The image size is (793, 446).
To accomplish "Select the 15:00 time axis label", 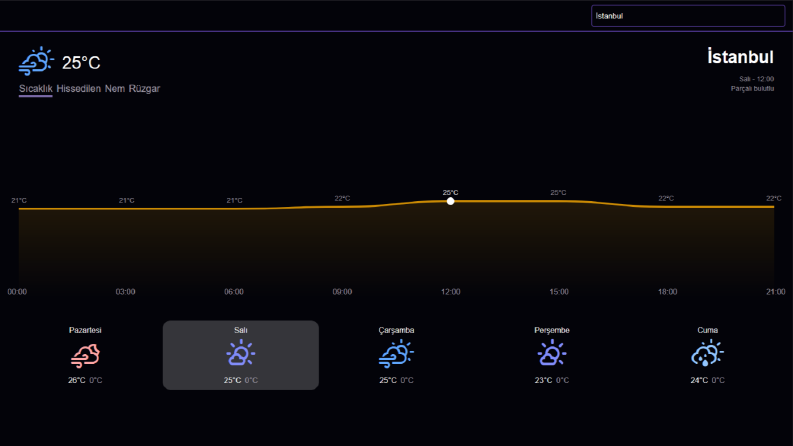I will click(559, 292).
